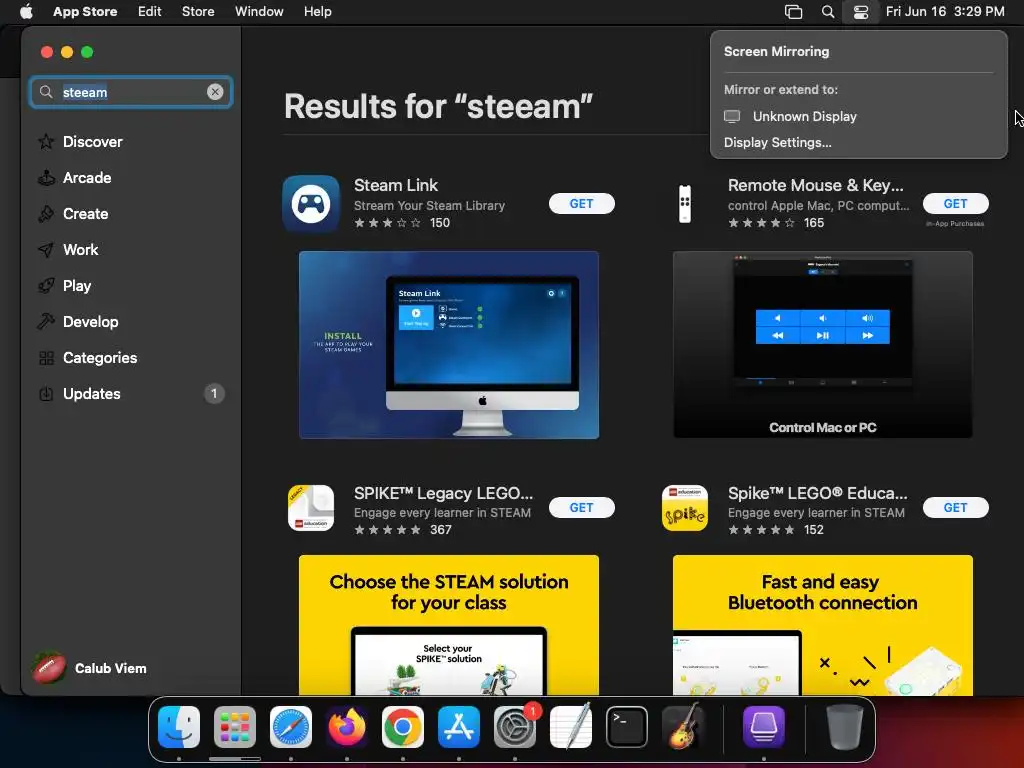Click Steam Link star rating 150
The width and height of the screenshot is (1024, 768).
click(x=402, y=223)
